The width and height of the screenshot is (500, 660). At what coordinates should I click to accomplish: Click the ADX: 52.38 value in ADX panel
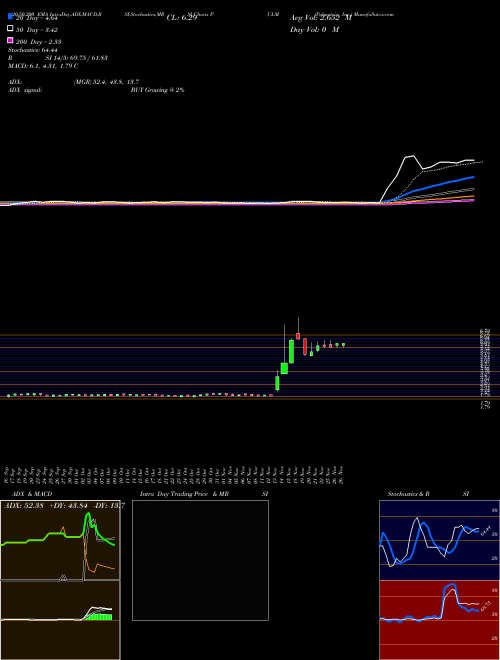[24, 506]
